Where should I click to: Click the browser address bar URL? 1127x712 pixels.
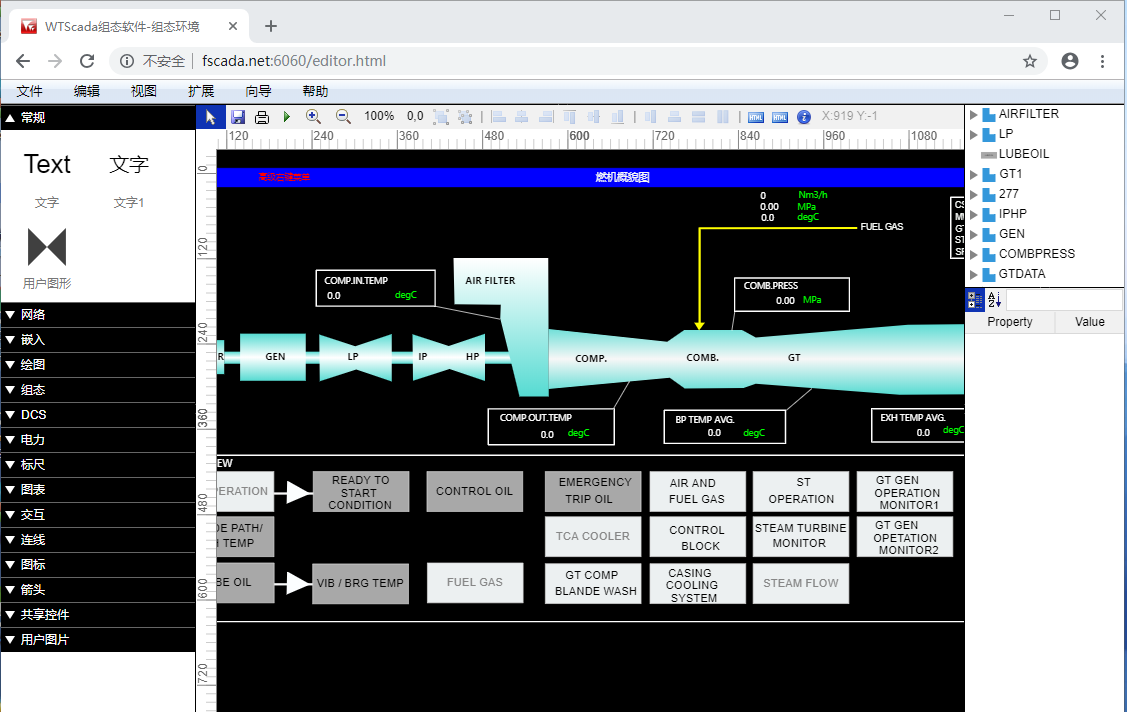click(294, 61)
